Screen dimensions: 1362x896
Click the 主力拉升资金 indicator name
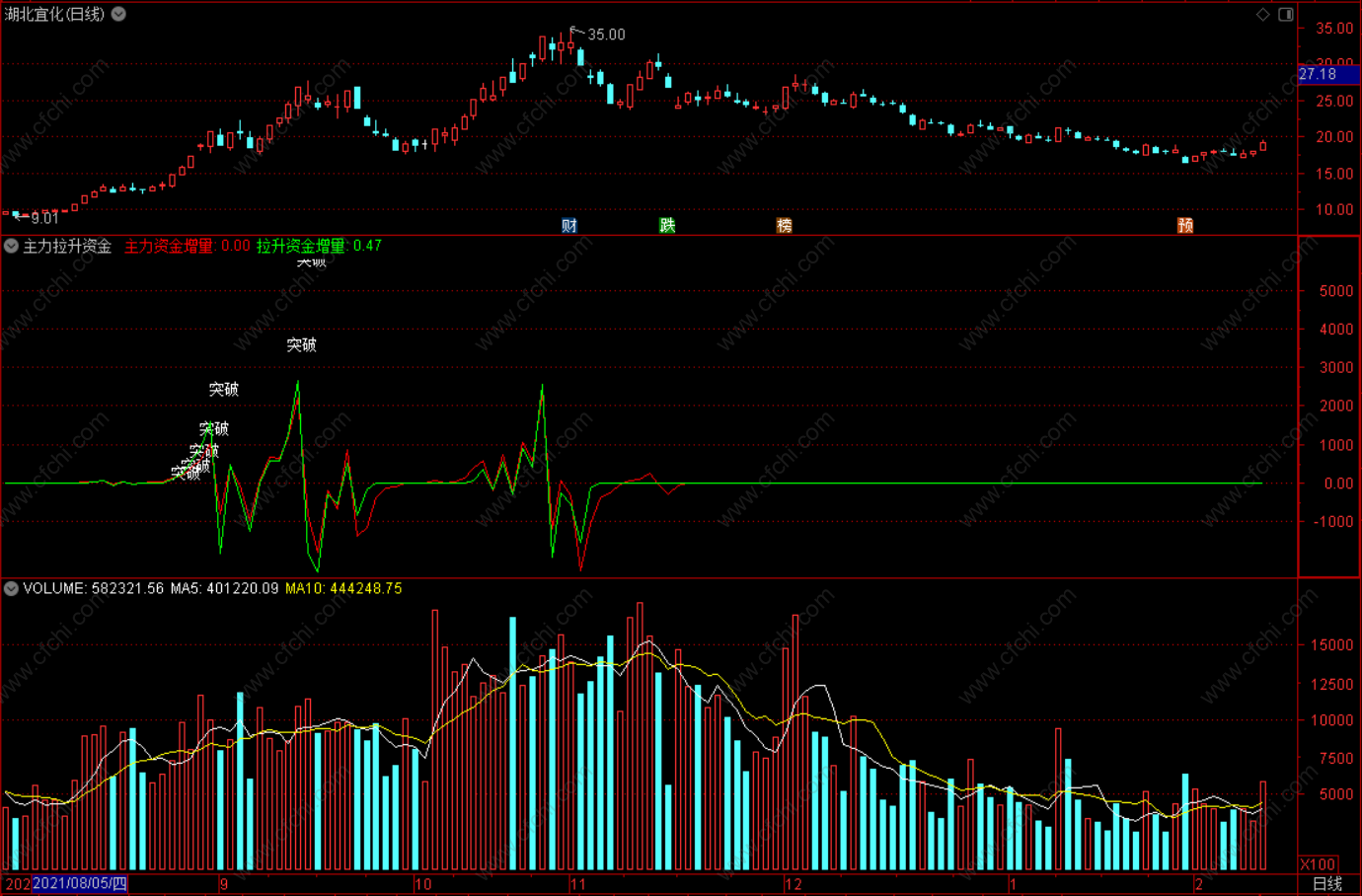point(67,246)
